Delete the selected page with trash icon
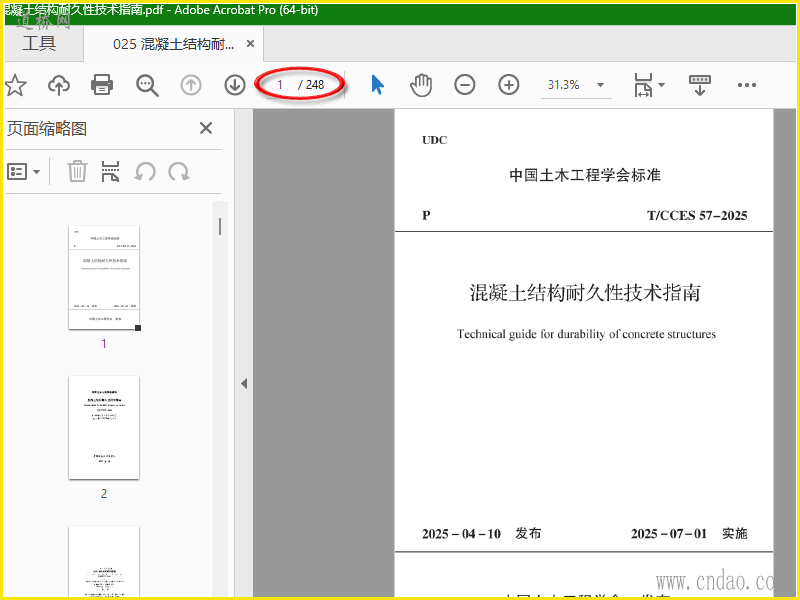Image resolution: width=800 pixels, height=600 pixels. (x=77, y=171)
